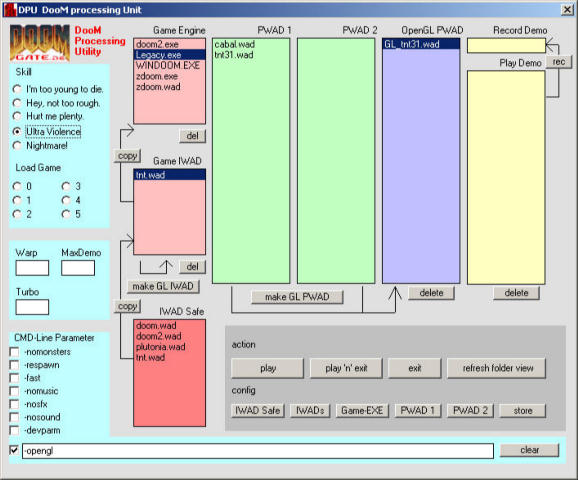The image size is (578, 480).
Task: Click play 'n' exit button
Action: pyautogui.click(x=346, y=368)
